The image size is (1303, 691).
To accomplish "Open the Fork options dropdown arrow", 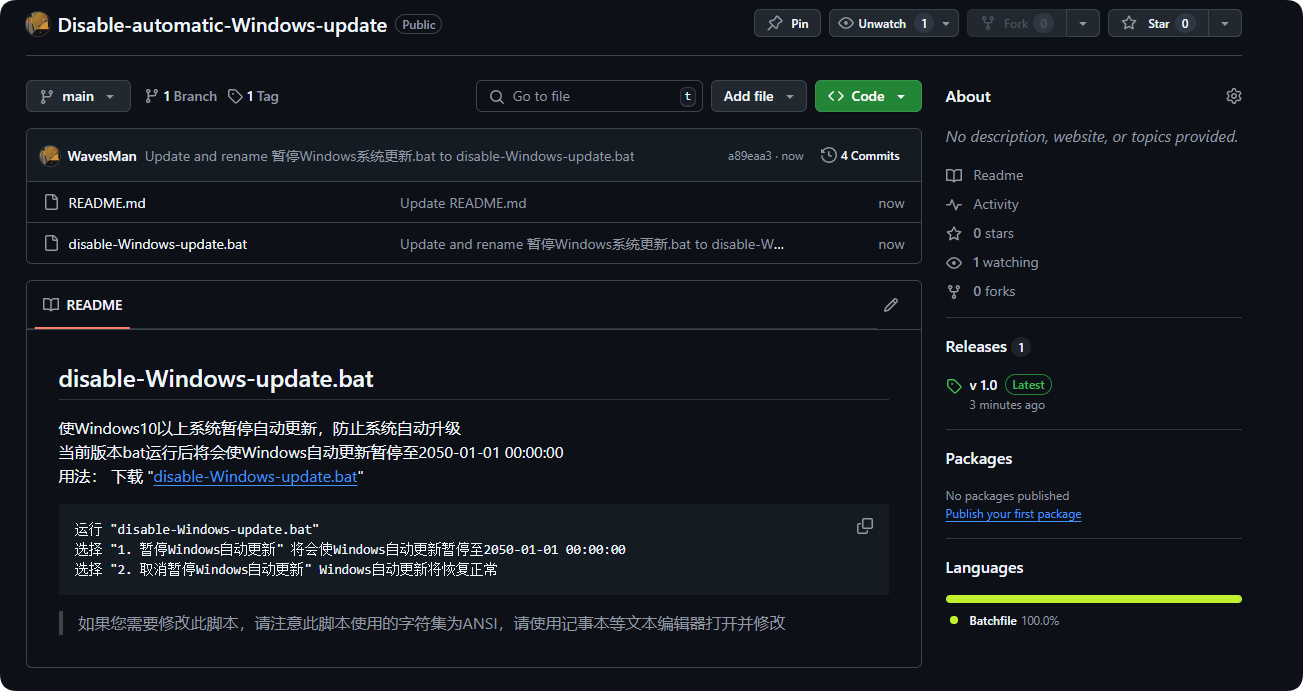I will pyautogui.click(x=1083, y=23).
